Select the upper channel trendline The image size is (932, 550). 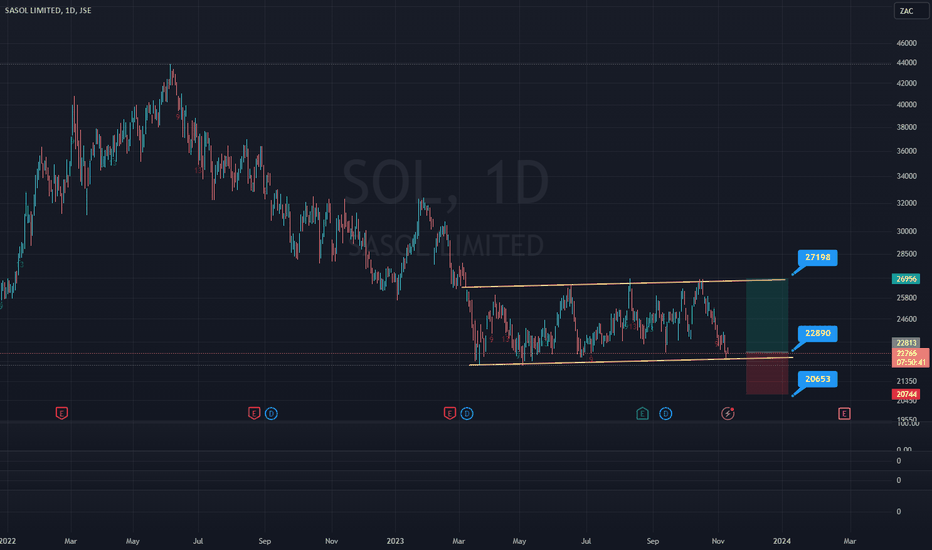(624, 284)
